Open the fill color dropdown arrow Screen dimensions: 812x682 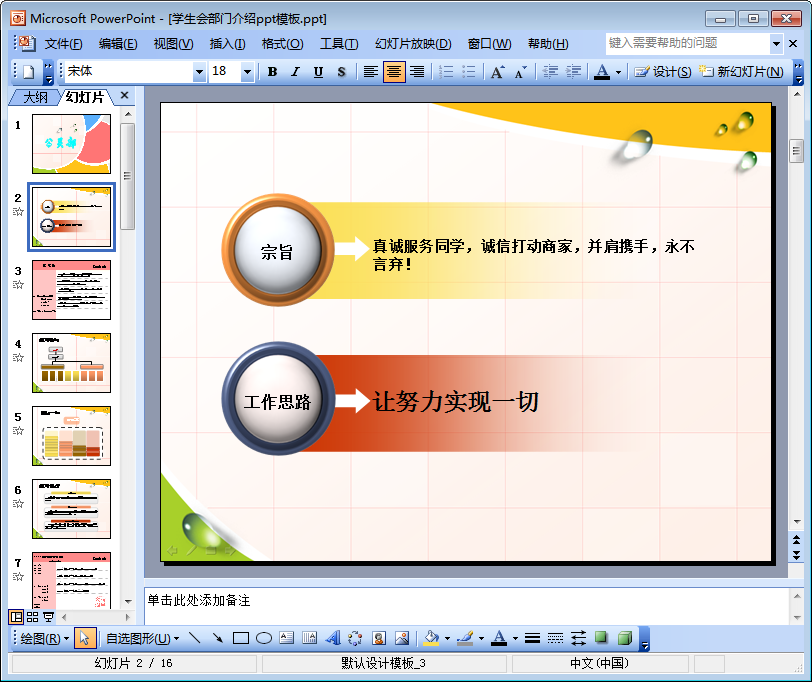447,639
